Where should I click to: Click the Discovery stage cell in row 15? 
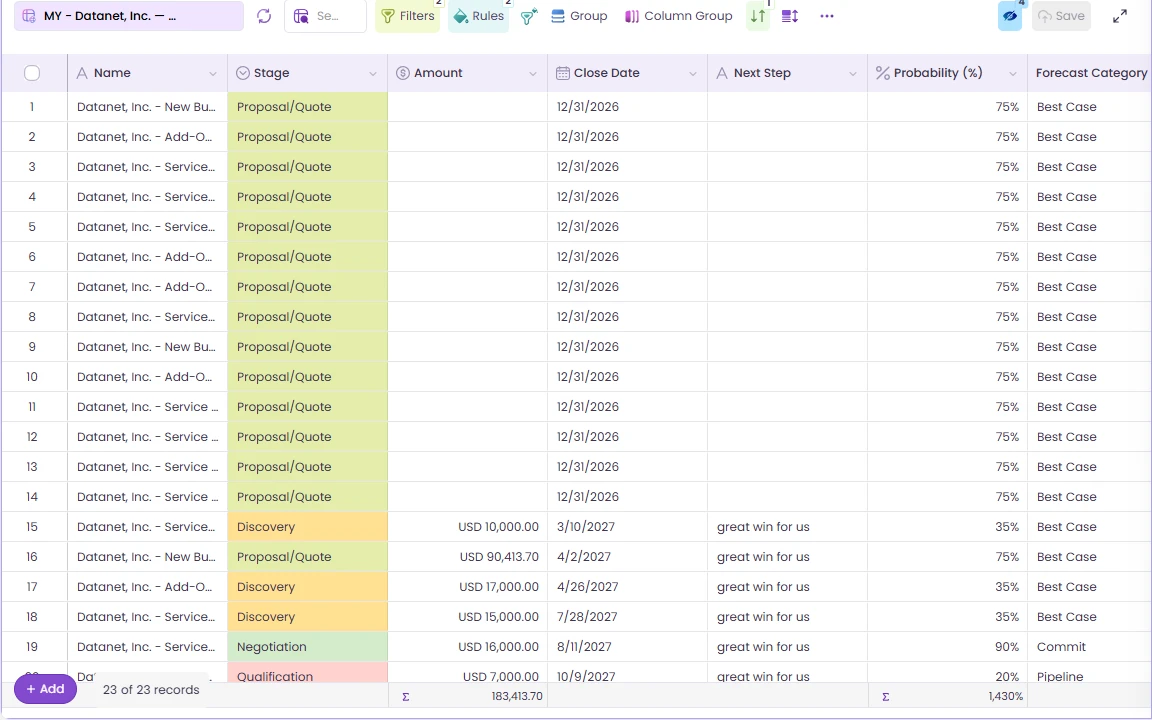[x=307, y=527]
